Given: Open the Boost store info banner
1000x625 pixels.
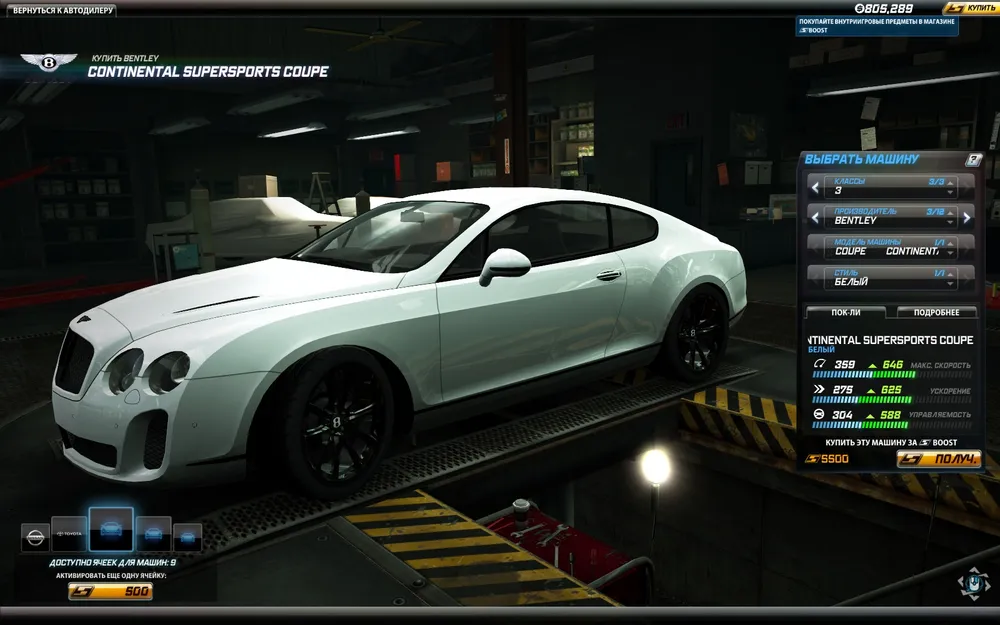Looking at the screenshot, I should (877, 26).
